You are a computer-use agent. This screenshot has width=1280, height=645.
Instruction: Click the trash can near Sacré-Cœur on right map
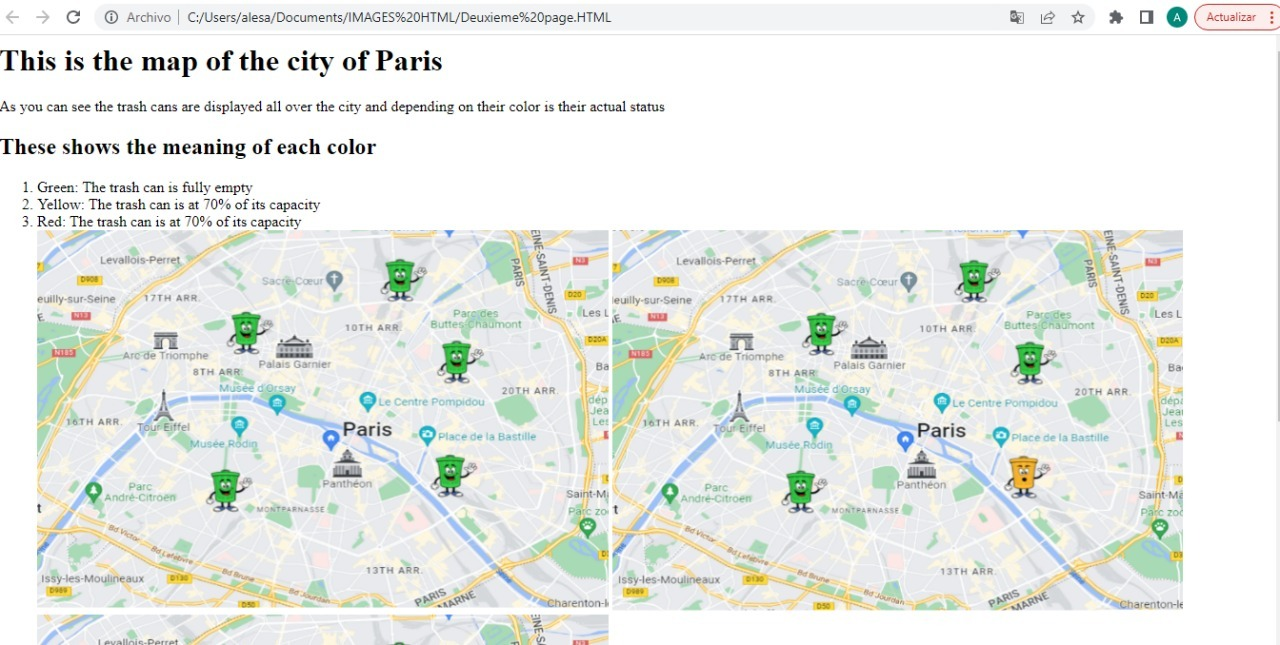(975, 281)
